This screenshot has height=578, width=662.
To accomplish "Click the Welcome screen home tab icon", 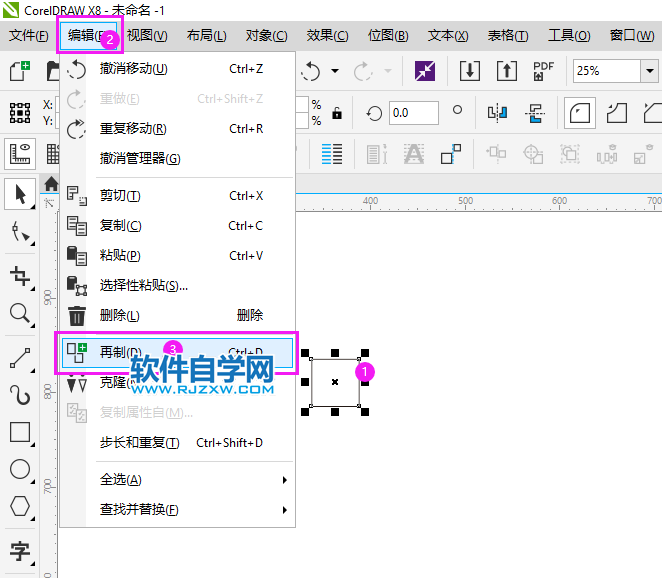I will 51,183.
